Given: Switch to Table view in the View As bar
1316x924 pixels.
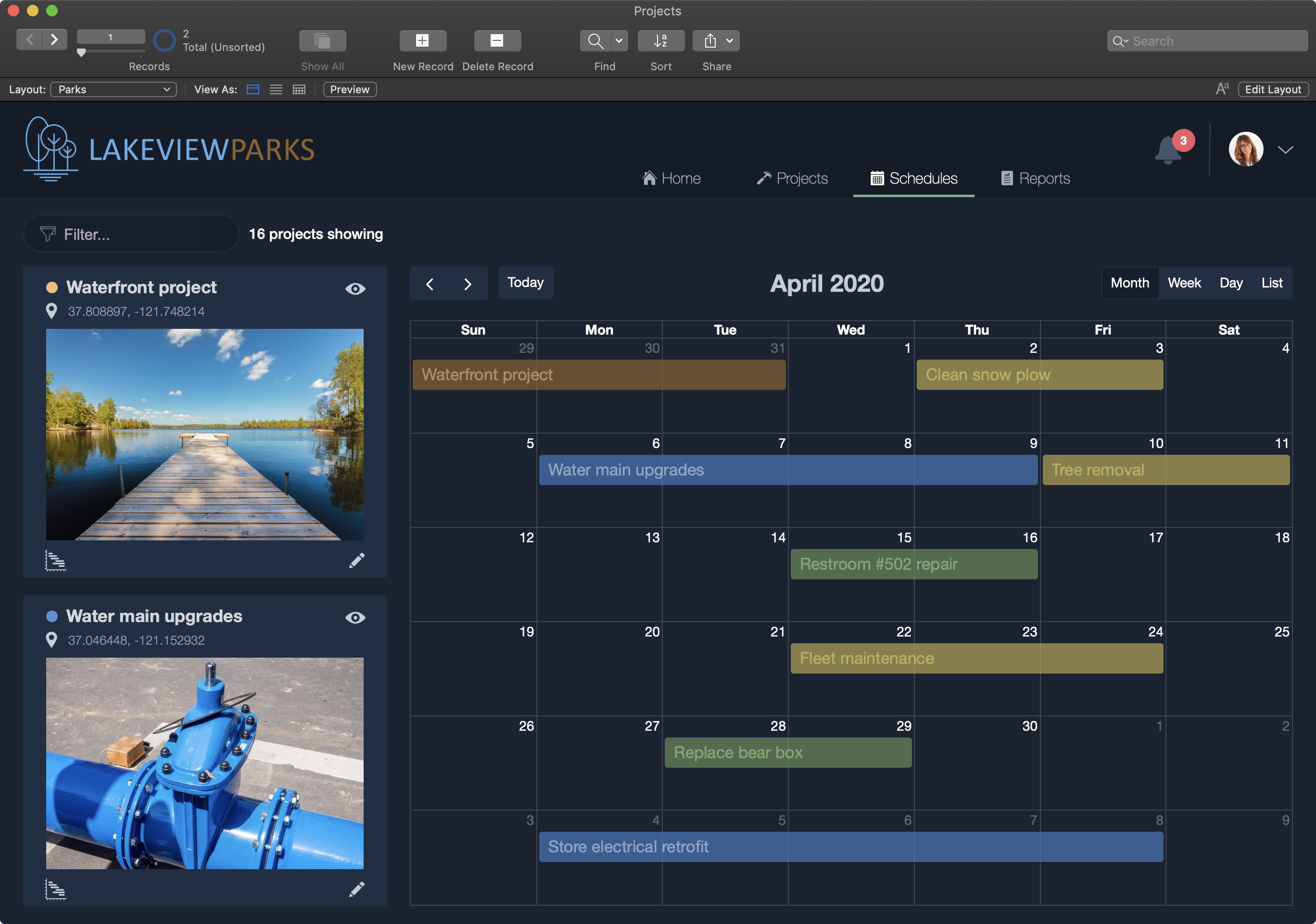Looking at the screenshot, I should 299,89.
